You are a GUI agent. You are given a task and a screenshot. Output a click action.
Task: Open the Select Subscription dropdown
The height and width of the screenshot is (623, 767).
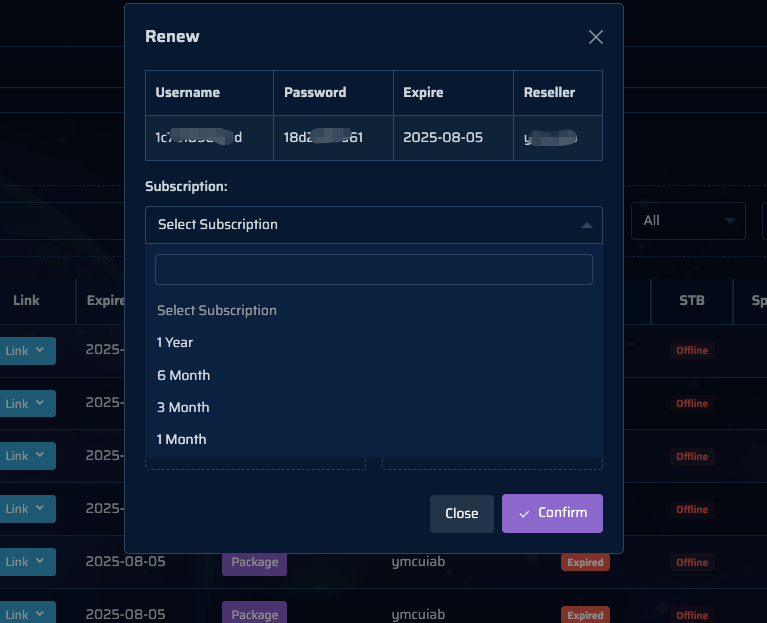pos(374,225)
